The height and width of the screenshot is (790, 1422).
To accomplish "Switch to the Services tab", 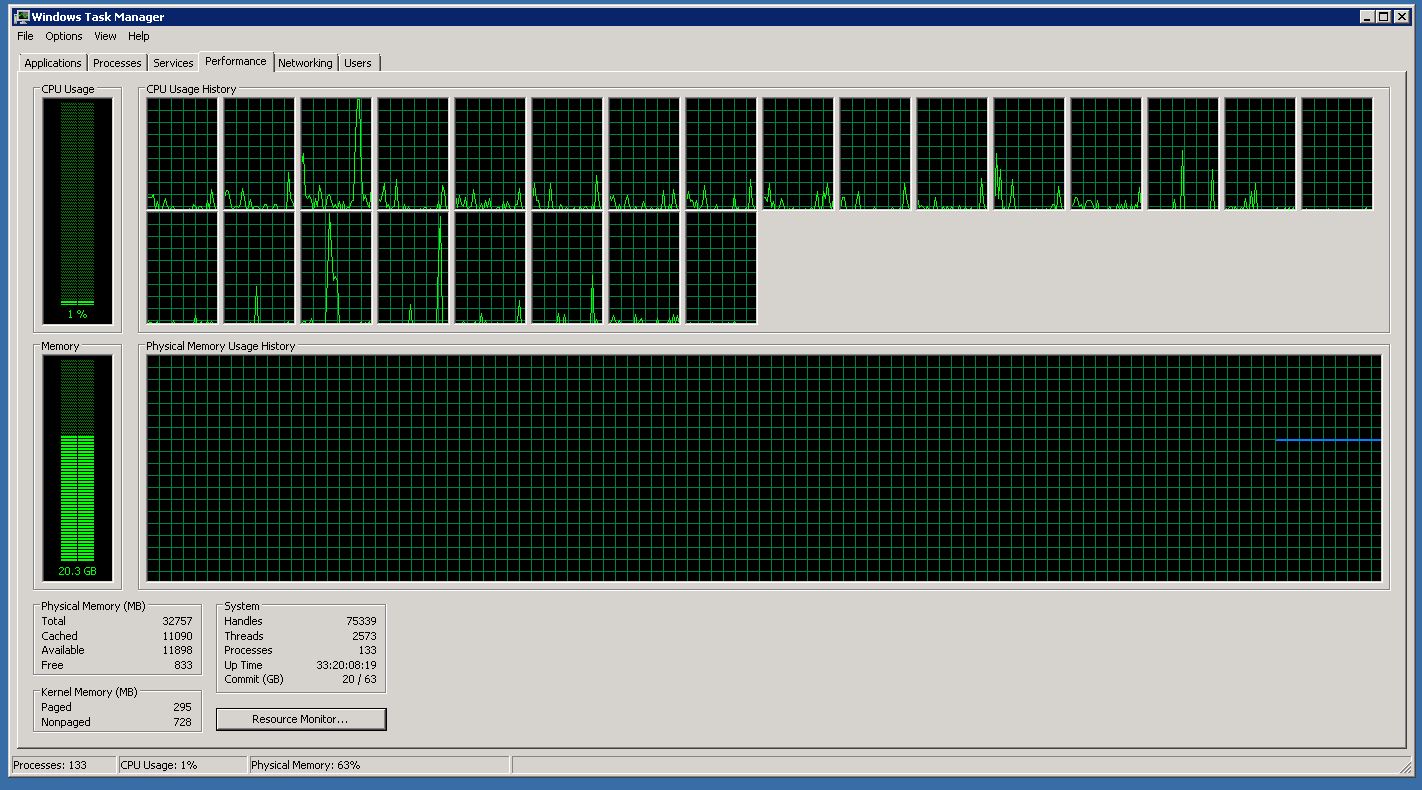I will pyautogui.click(x=173, y=63).
